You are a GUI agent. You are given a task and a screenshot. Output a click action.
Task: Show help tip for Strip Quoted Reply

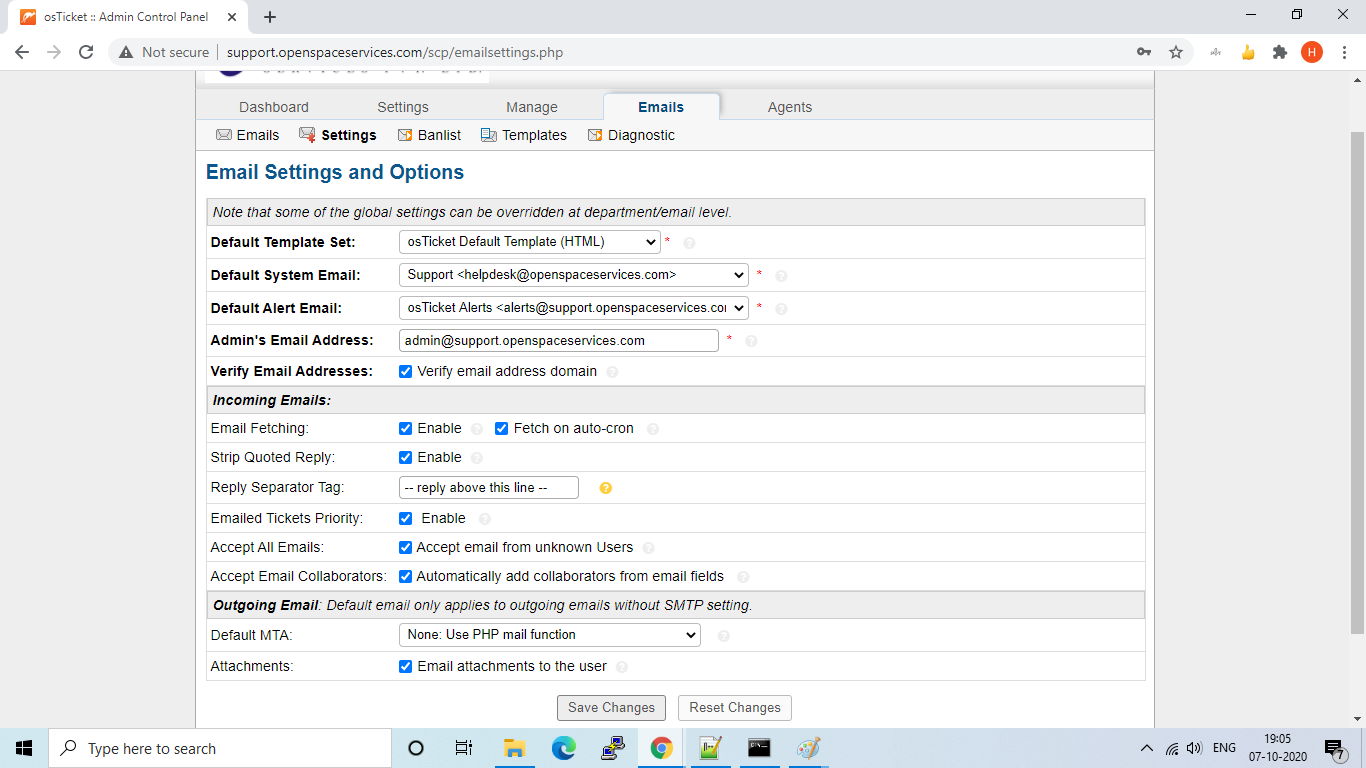[477, 458]
